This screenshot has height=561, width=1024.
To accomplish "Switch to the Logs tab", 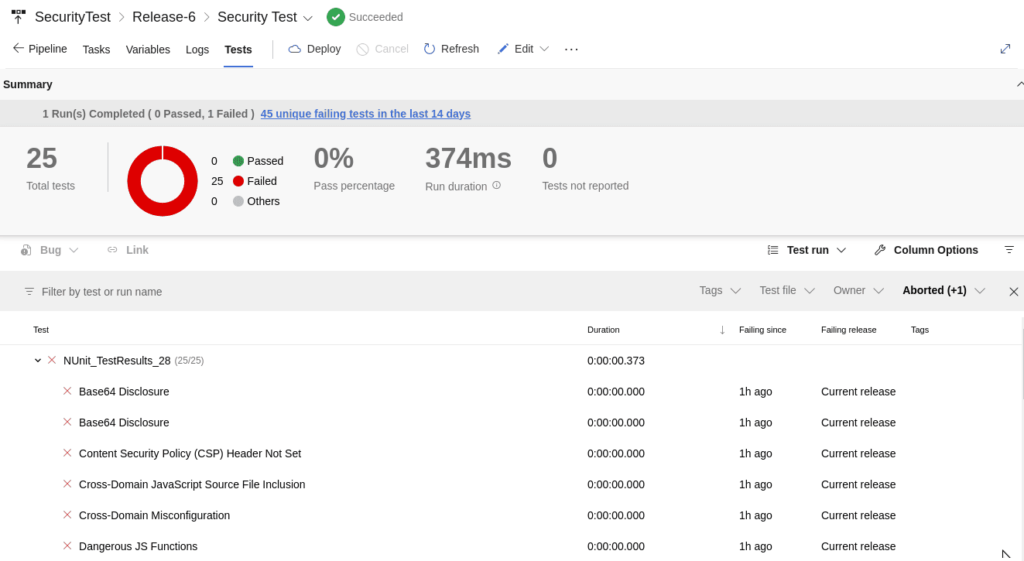I will tap(197, 50).
